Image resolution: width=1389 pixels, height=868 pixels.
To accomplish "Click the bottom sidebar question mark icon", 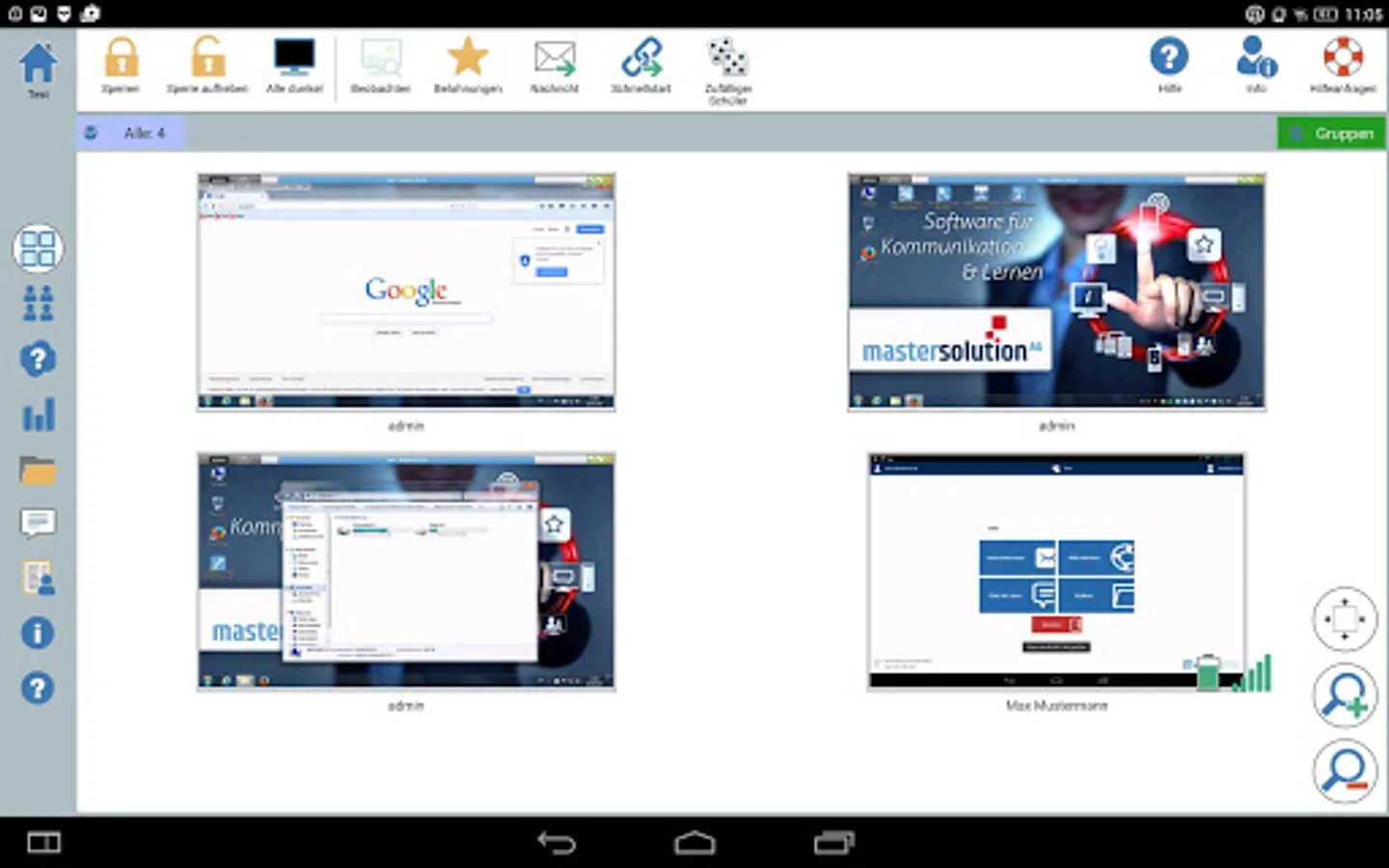I will (38, 689).
